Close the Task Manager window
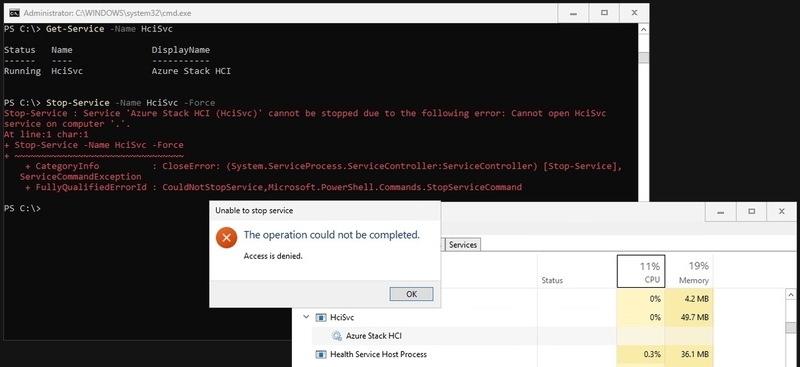Image resolution: width=800 pixels, height=367 pixels. point(781,211)
